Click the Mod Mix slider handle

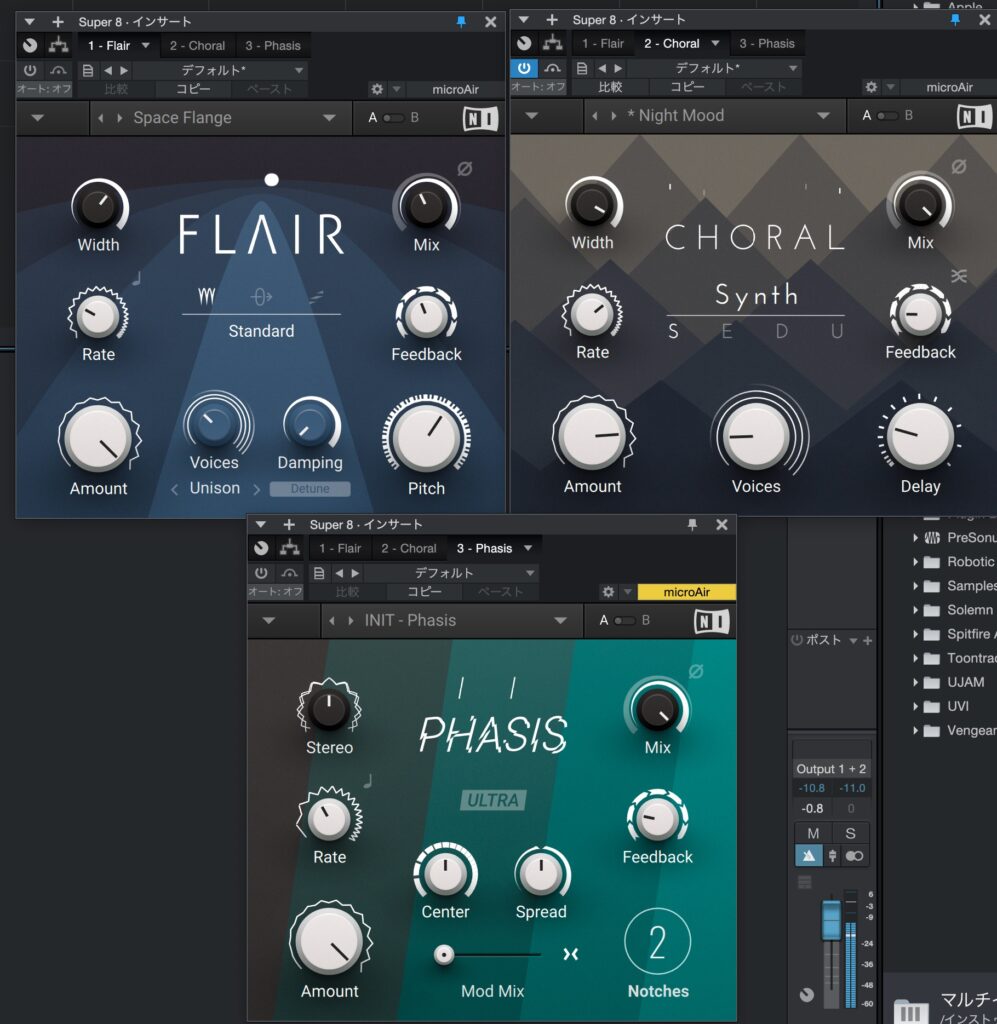(444, 955)
